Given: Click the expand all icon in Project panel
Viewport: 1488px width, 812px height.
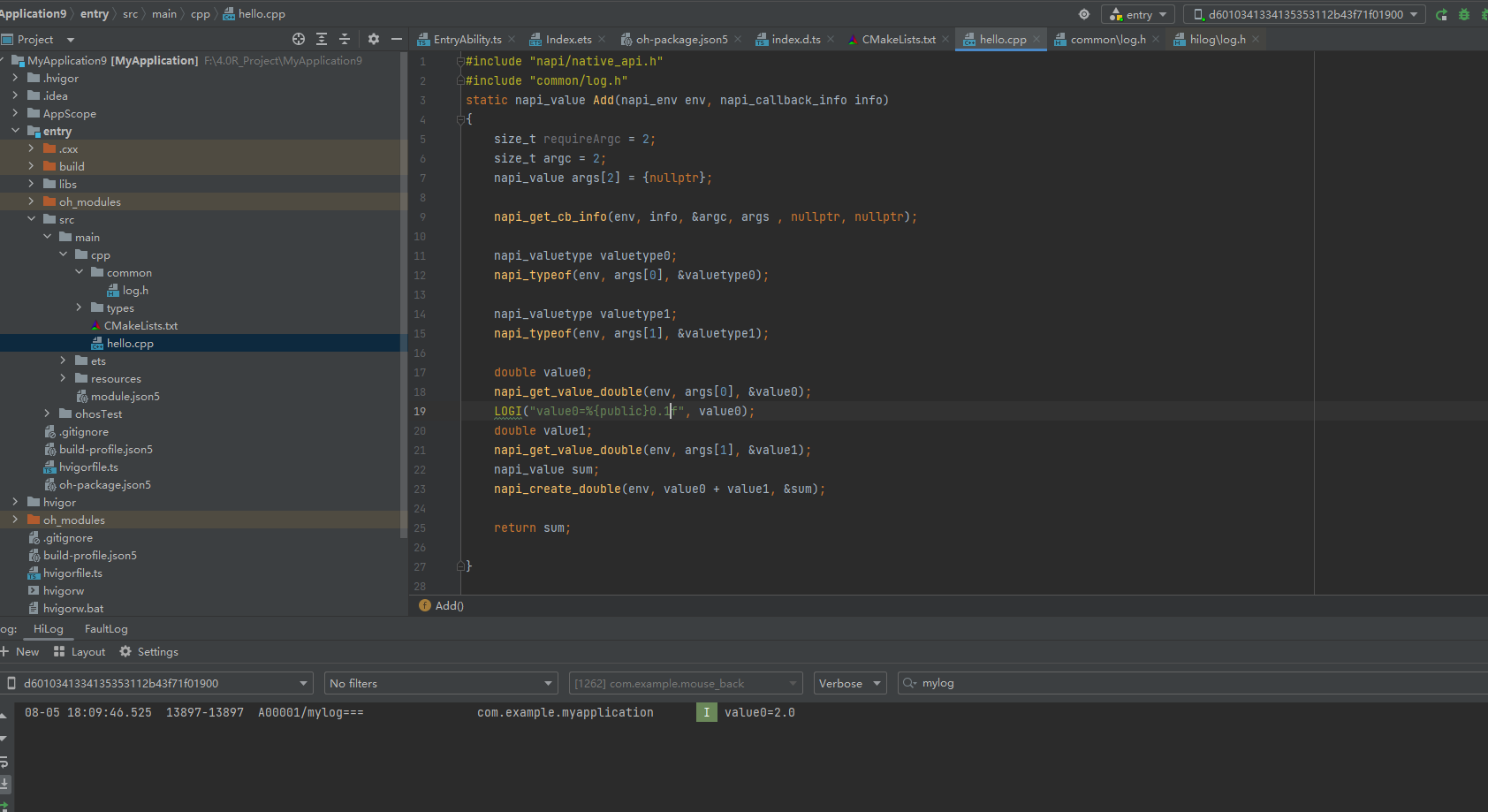Looking at the screenshot, I should coord(322,39).
